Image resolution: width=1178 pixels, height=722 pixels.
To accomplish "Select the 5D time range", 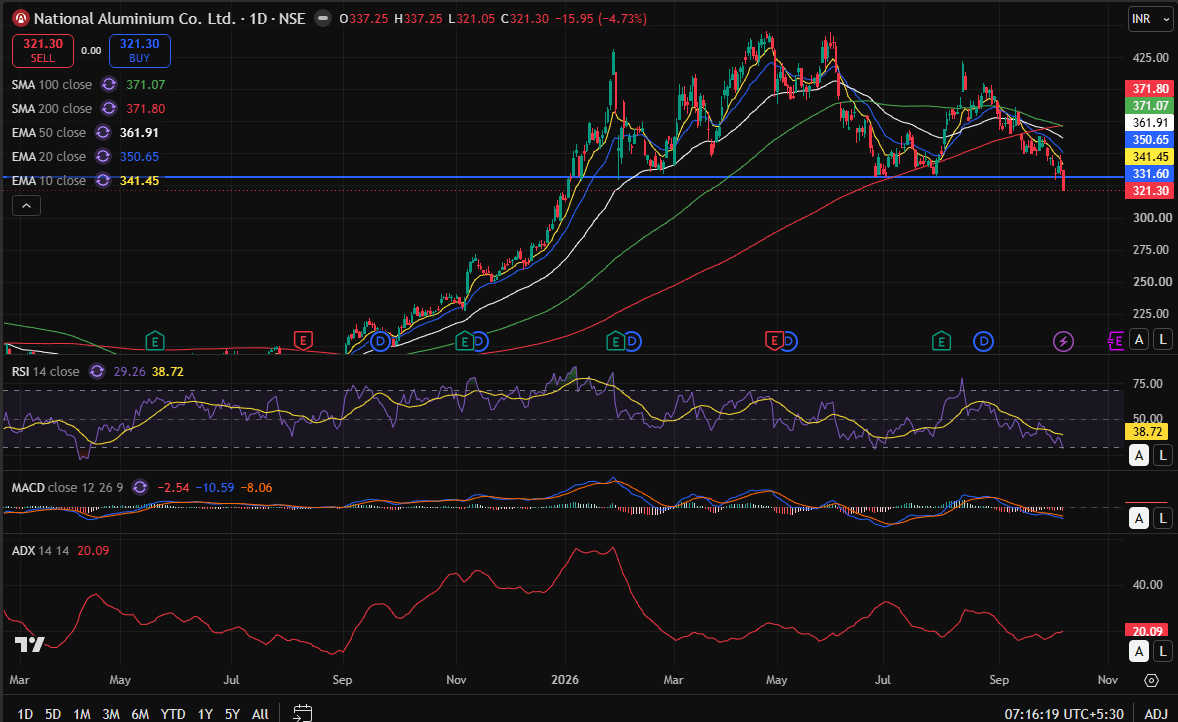I will pyautogui.click(x=53, y=714).
